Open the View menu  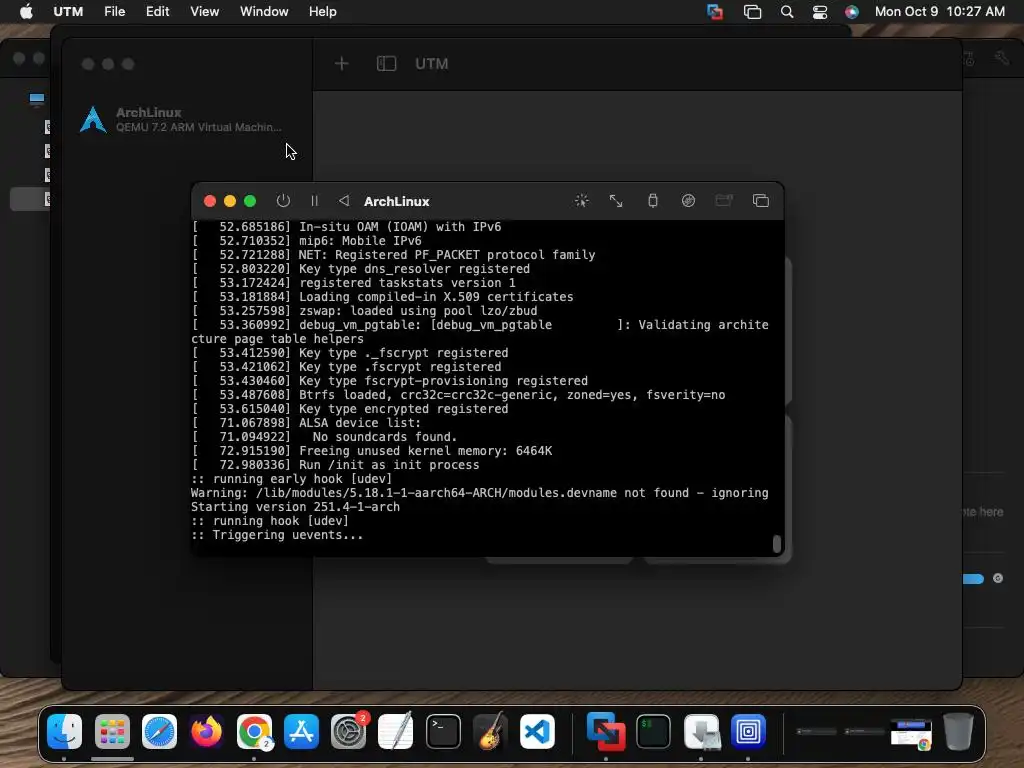pyautogui.click(x=204, y=12)
